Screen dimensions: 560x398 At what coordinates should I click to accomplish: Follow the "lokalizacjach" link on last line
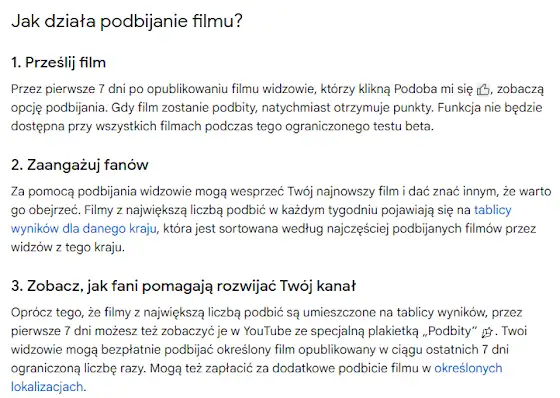(x=47, y=387)
